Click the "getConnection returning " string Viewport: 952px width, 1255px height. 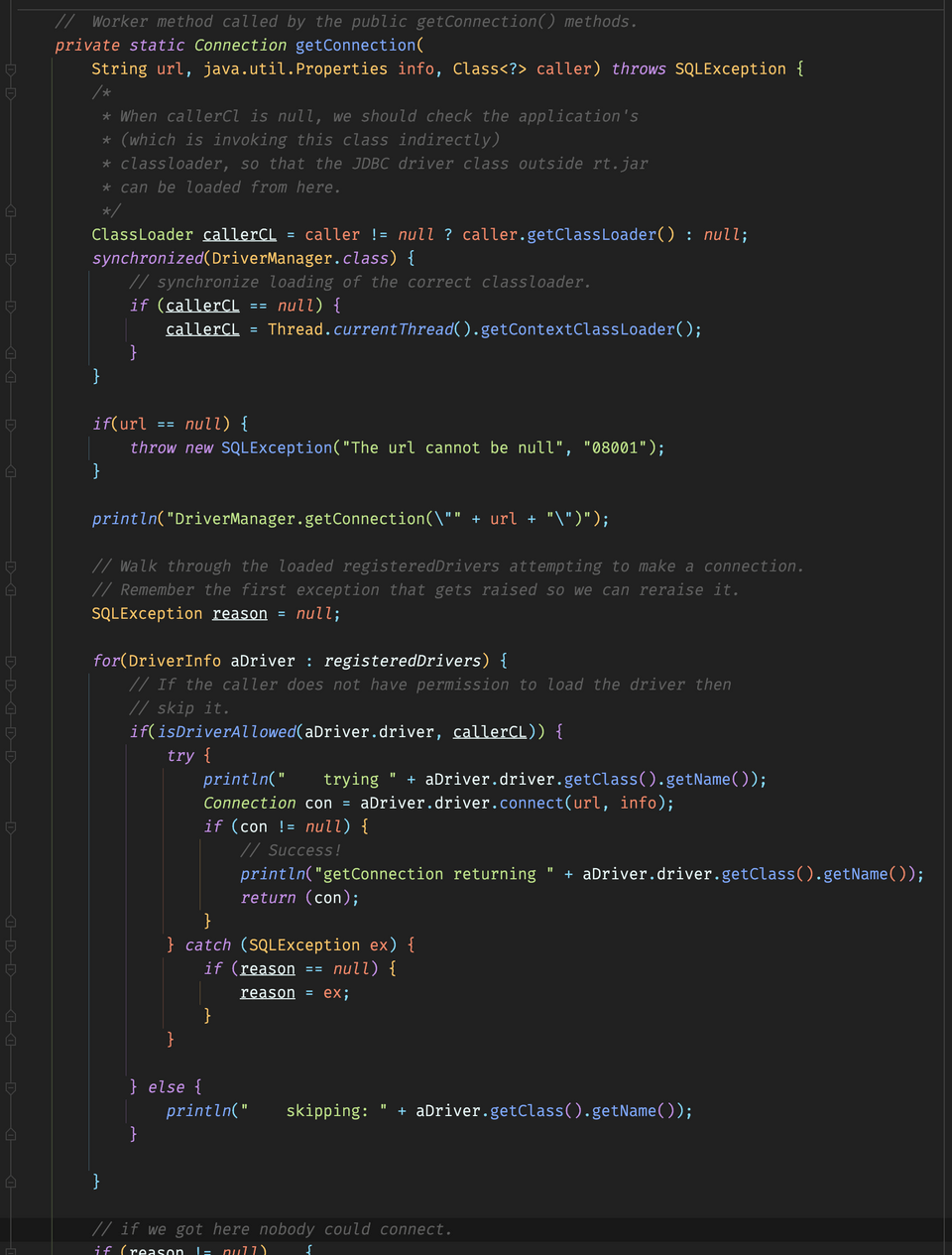pos(434,875)
